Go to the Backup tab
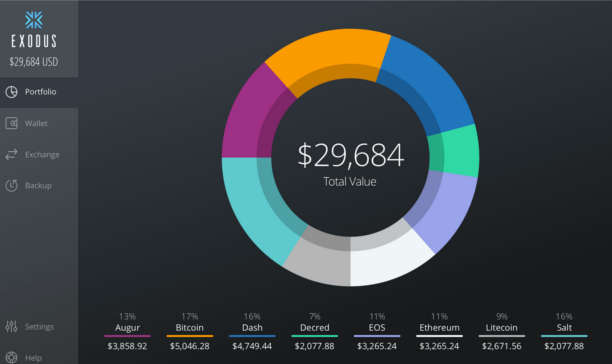The height and width of the screenshot is (364, 612). pyautogui.click(x=39, y=186)
